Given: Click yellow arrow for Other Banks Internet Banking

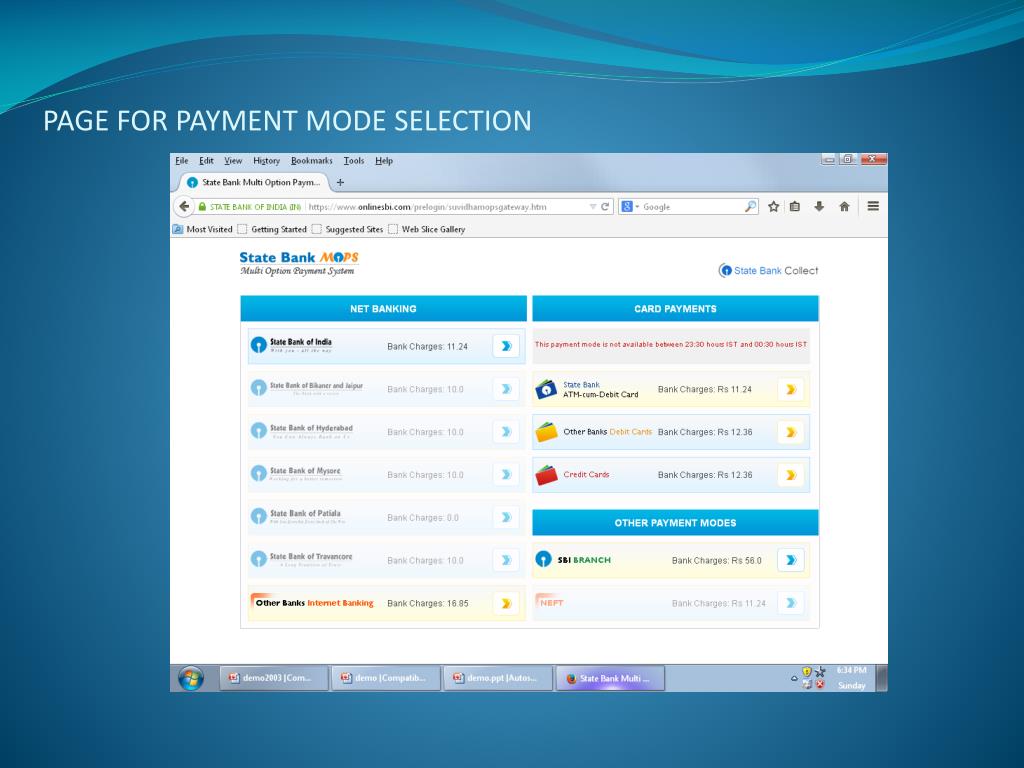Looking at the screenshot, I should 506,603.
